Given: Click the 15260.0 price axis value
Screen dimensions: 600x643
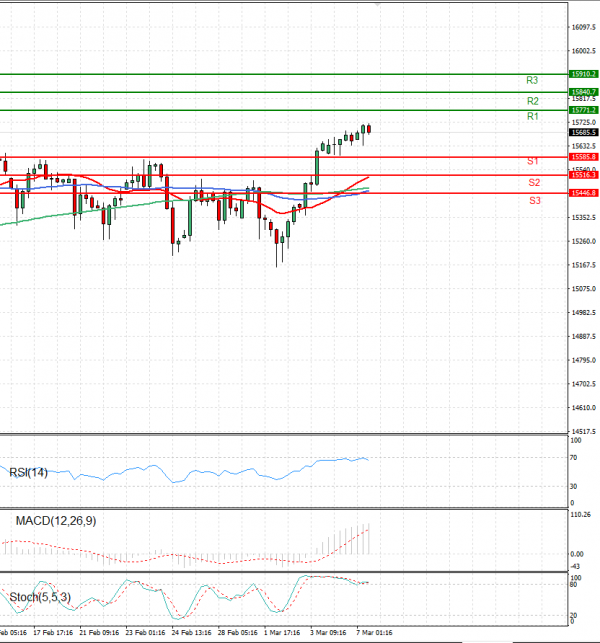Looking at the screenshot, I should [584, 242].
